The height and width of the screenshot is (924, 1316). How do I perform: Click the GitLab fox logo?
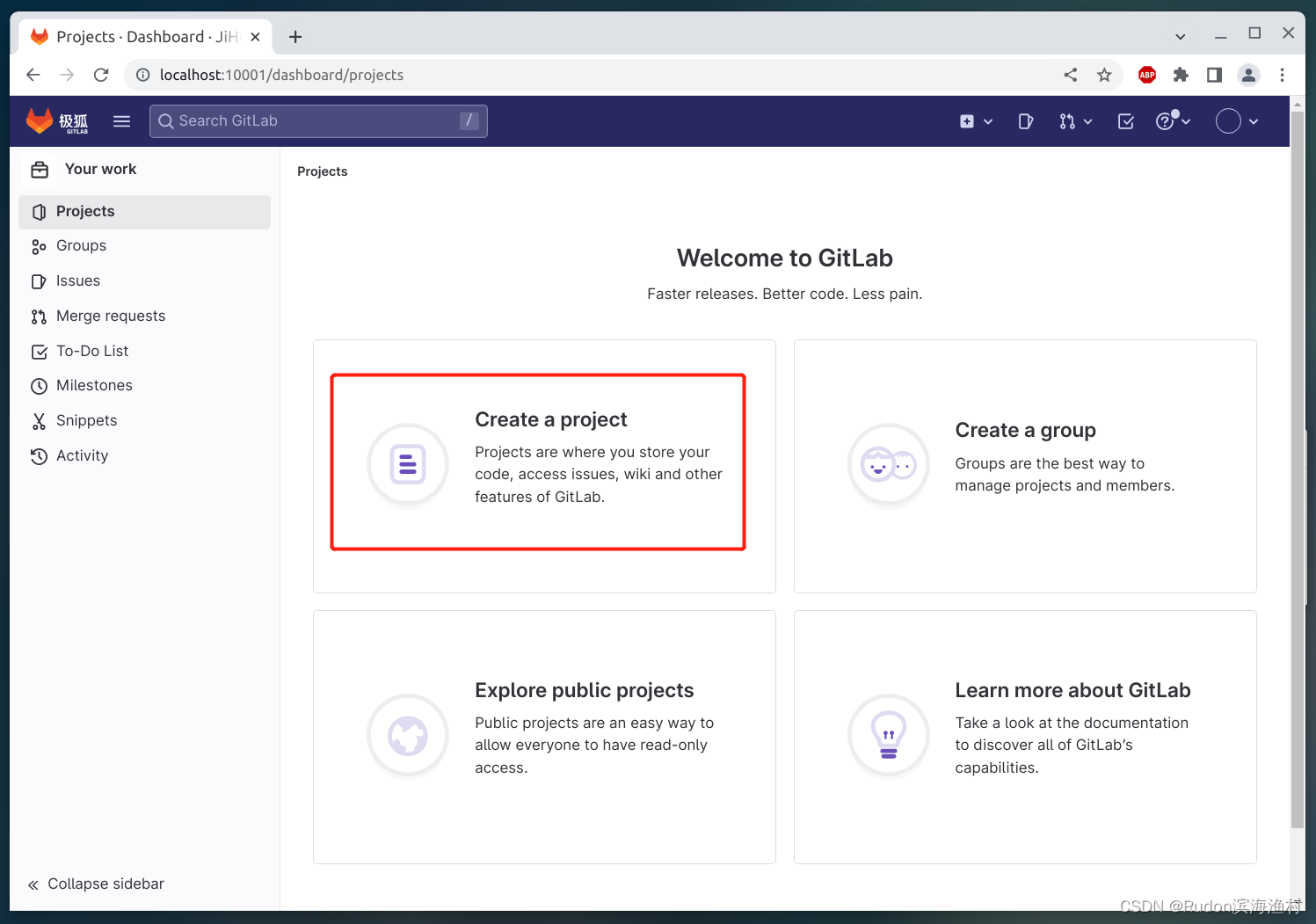(x=40, y=120)
